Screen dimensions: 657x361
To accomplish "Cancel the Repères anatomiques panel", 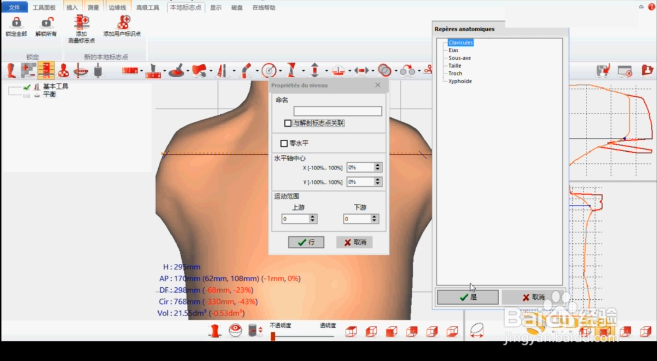I will (x=533, y=297).
